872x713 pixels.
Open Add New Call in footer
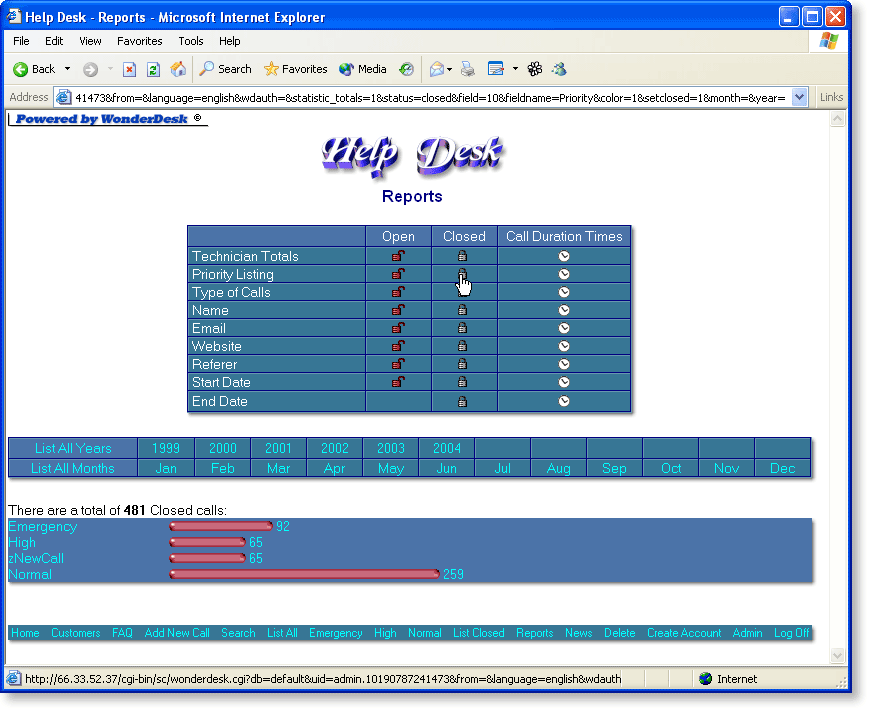[177, 633]
